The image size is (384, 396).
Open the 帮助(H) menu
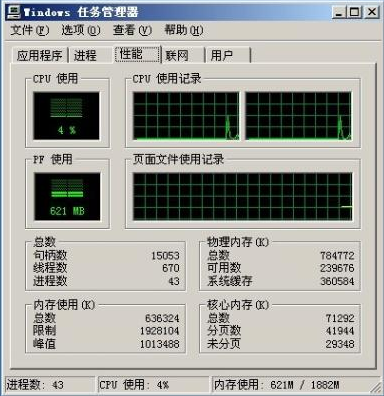point(184,30)
